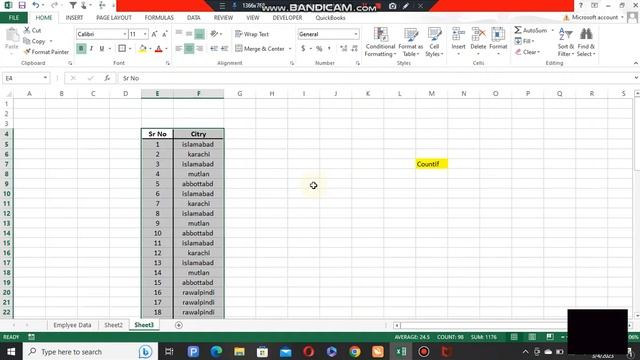This screenshot has height=360, width=640.
Task: Click the formula bar containing Sr No
Action: pos(376,78)
